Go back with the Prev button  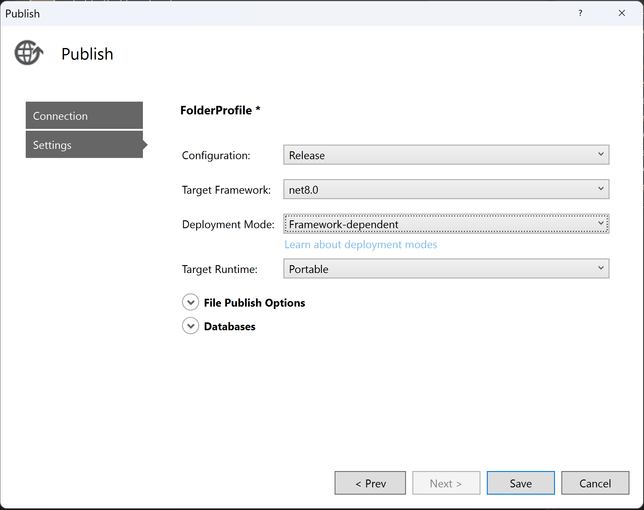click(x=370, y=483)
